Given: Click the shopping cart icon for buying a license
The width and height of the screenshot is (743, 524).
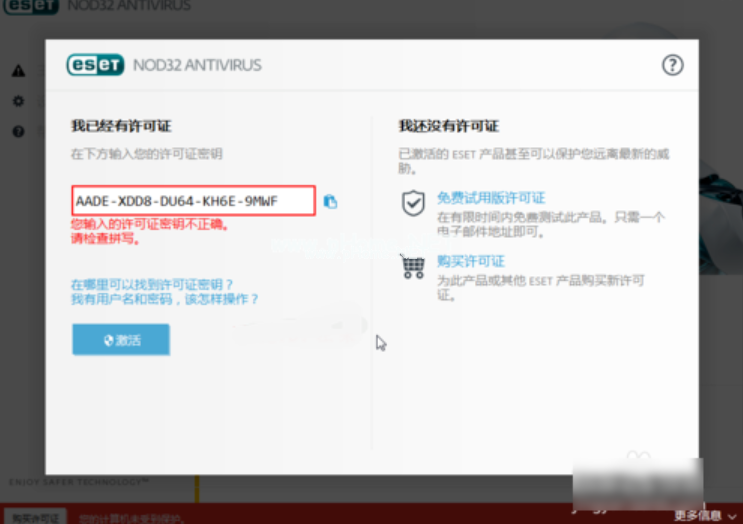Looking at the screenshot, I should (x=413, y=267).
